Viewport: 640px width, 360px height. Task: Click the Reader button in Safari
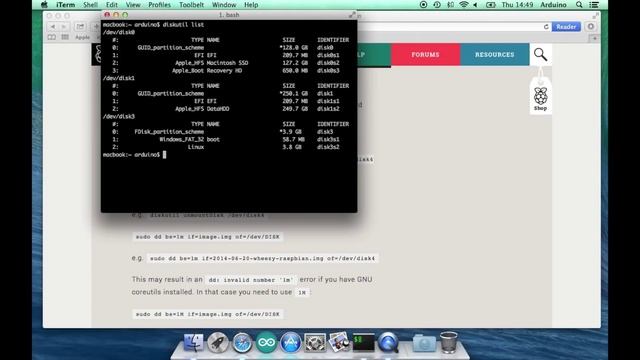coord(566,27)
